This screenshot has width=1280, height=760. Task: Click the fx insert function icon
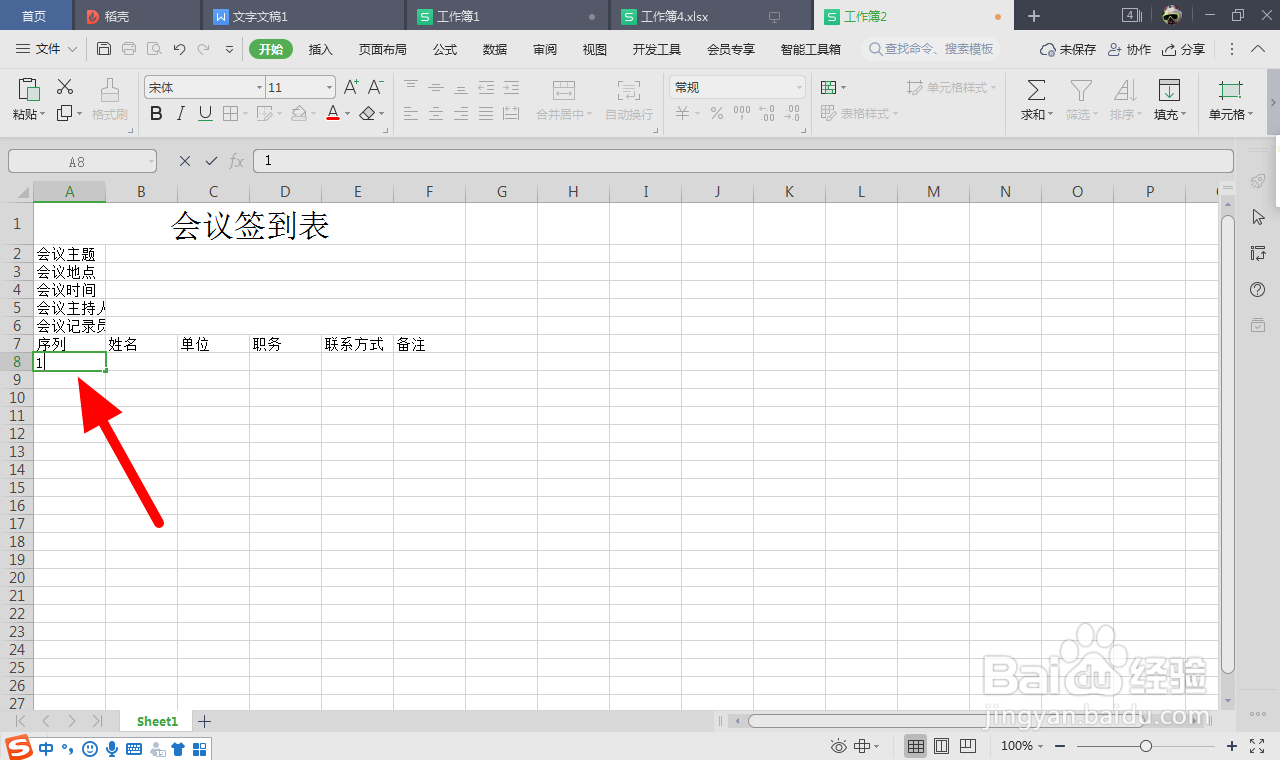tap(237, 161)
